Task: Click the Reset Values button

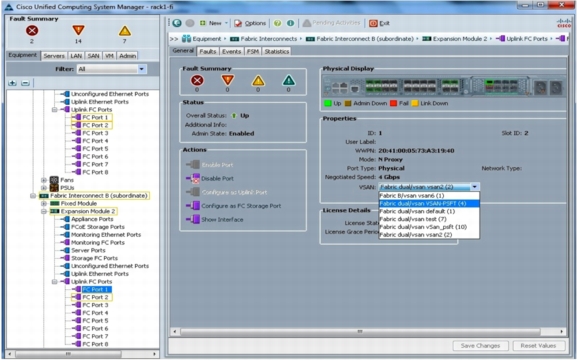Action: [538, 345]
